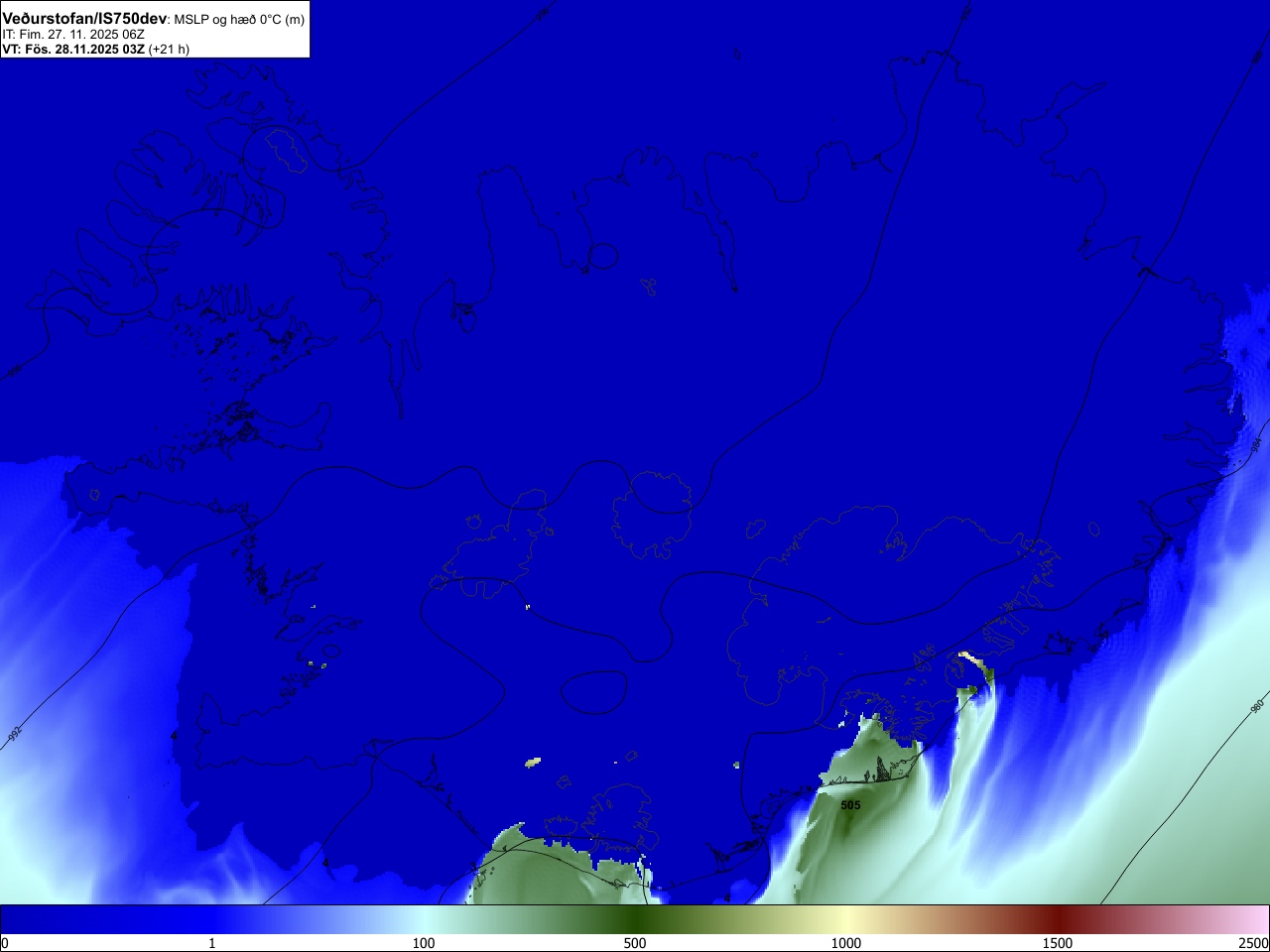Viewport: 1270px width, 952px height.
Task: Click the valid time 'VT: Fös. 28.11.2025 03Z'
Action: 73,49
